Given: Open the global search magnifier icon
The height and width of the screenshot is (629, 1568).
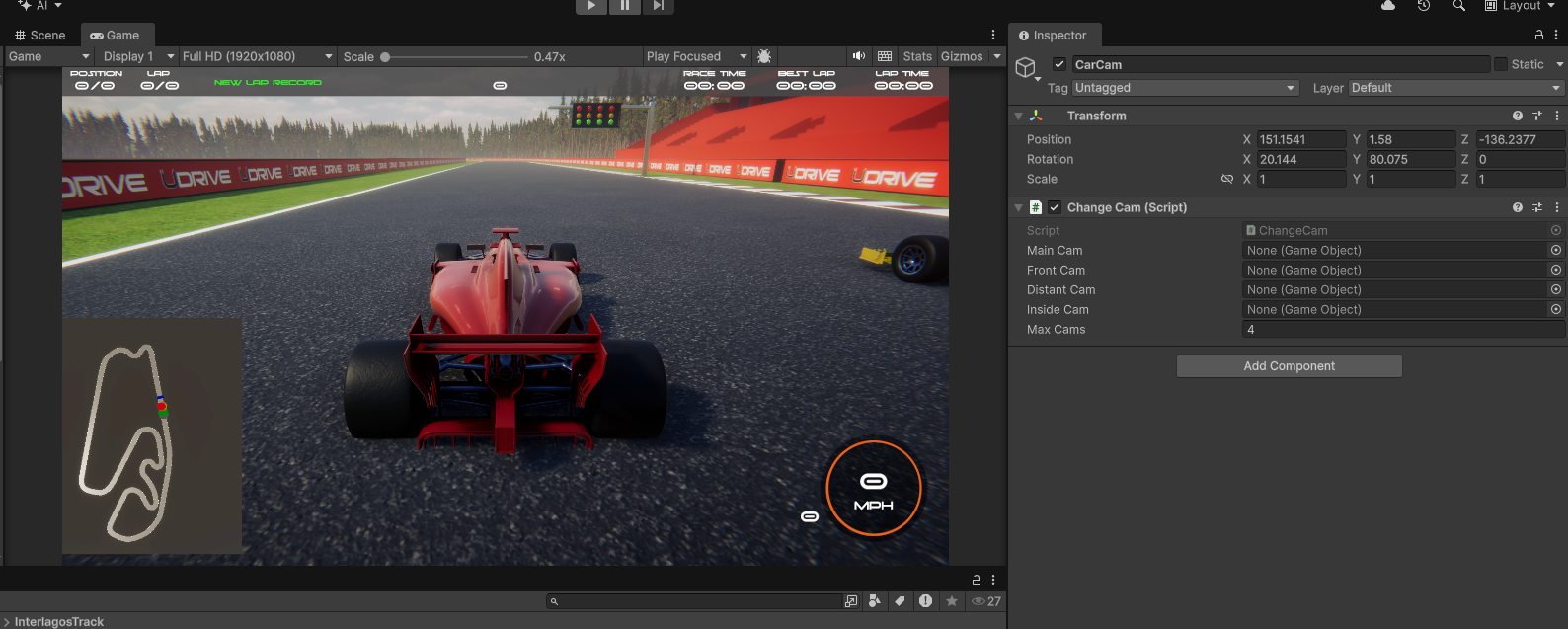Looking at the screenshot, I should 1459,6.
